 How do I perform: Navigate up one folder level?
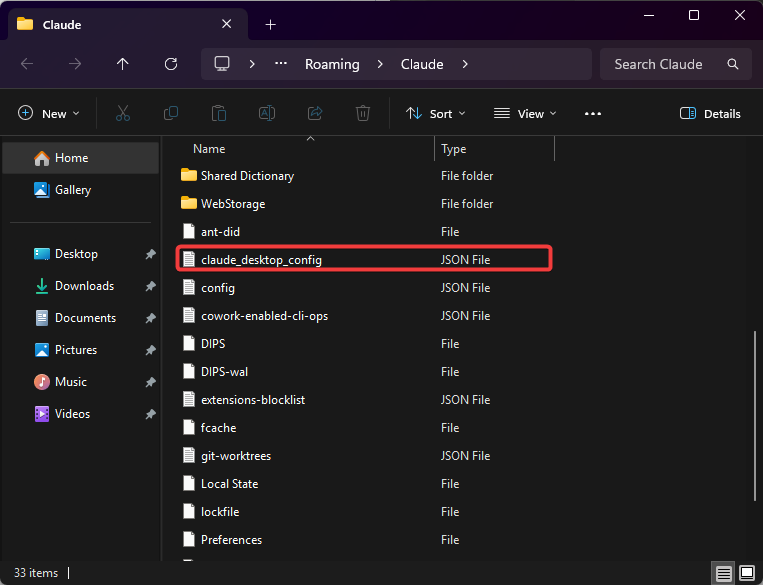click(123, 64)
